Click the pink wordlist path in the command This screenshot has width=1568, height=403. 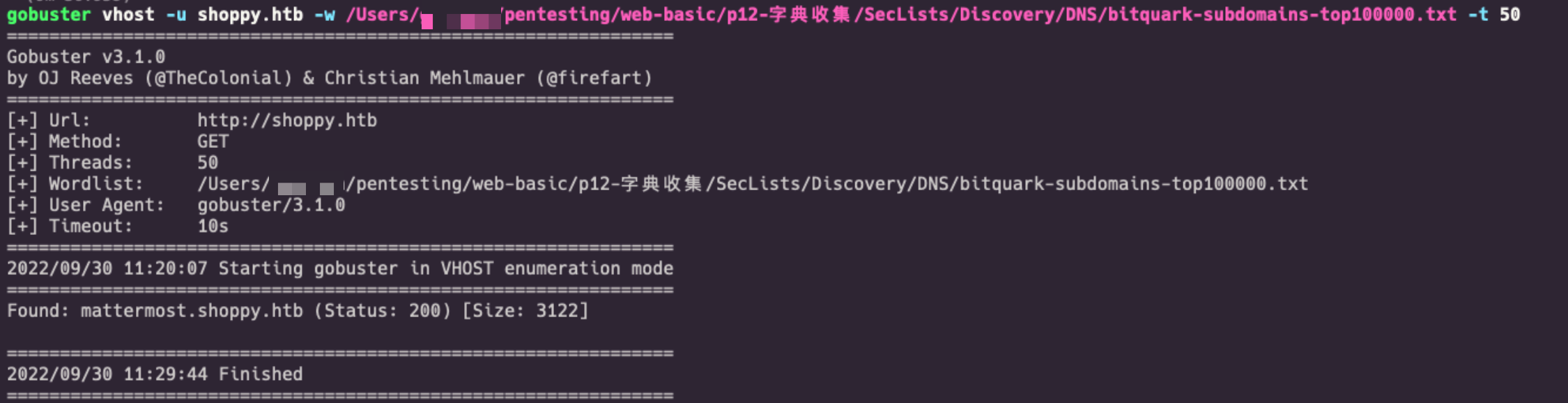(976, 15)
